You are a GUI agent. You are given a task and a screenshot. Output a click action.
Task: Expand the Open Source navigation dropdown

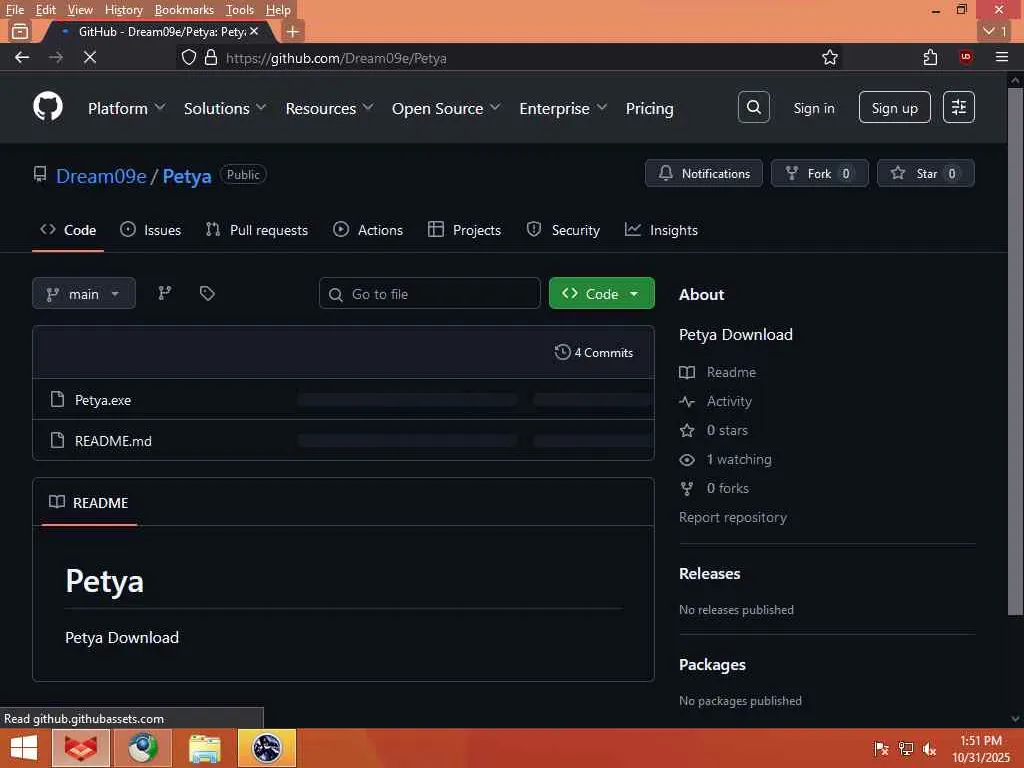click(x=446, y=108)
